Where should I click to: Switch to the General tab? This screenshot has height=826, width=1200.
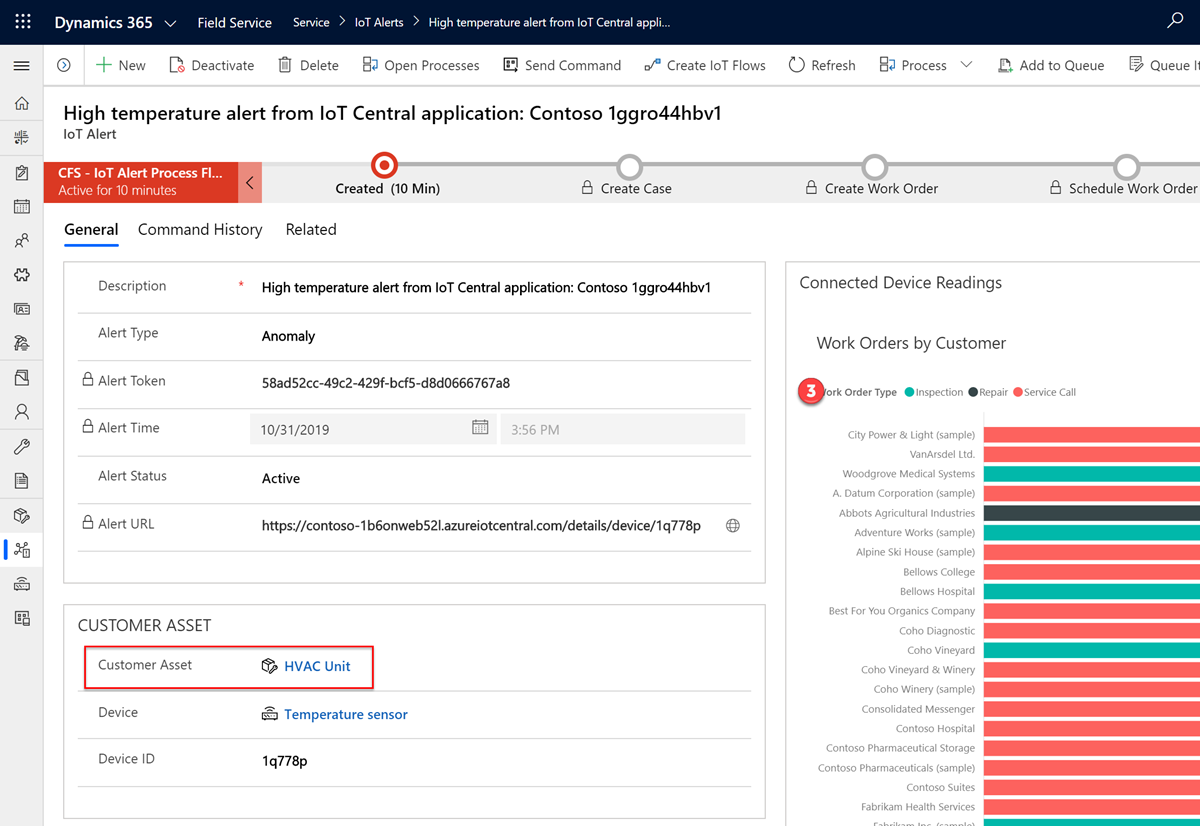click(91, 230)
